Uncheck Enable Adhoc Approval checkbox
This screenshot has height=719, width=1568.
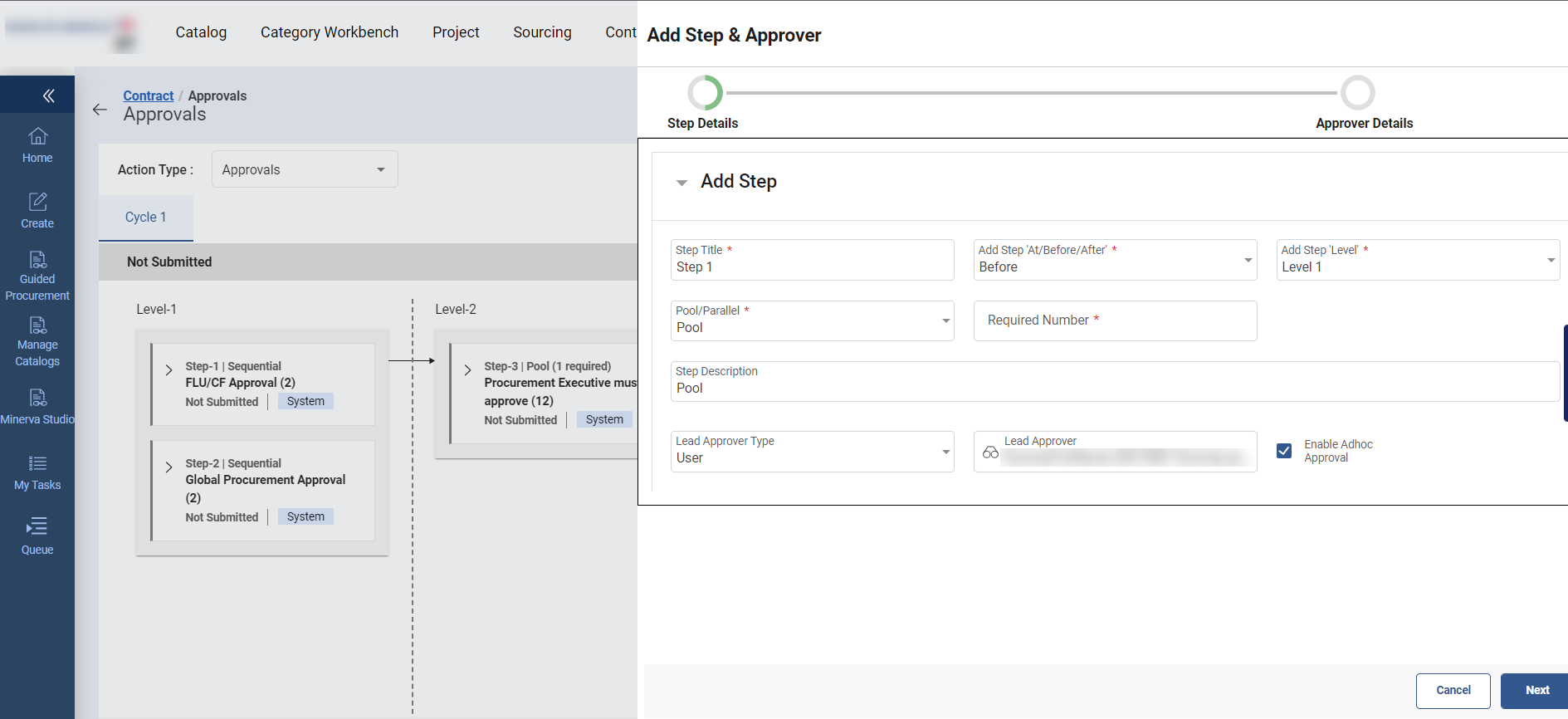1284,451
